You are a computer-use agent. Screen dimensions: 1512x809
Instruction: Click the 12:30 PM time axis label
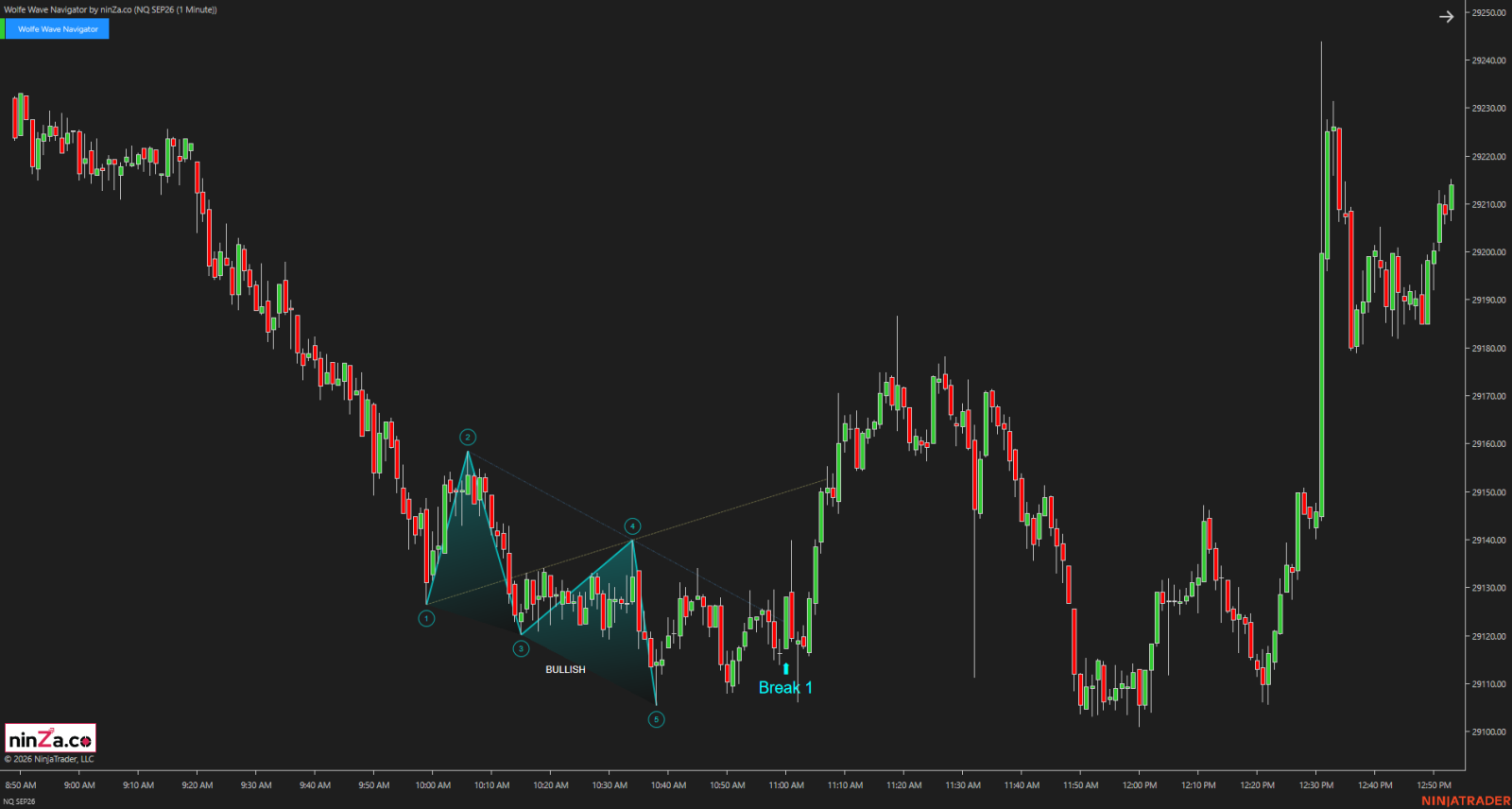[1316, 785]
